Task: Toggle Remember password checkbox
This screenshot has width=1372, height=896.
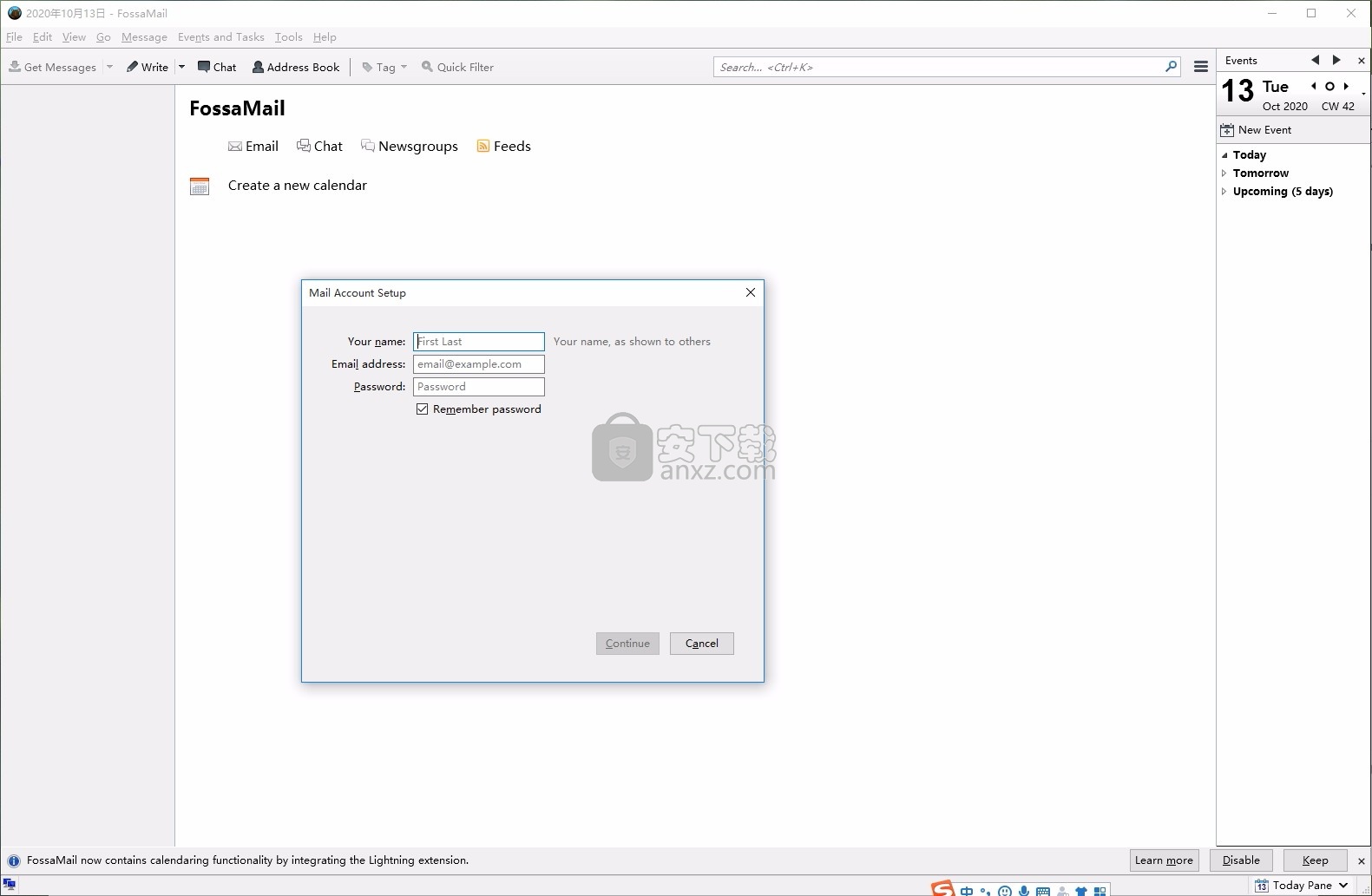Action: pos(423,409)
